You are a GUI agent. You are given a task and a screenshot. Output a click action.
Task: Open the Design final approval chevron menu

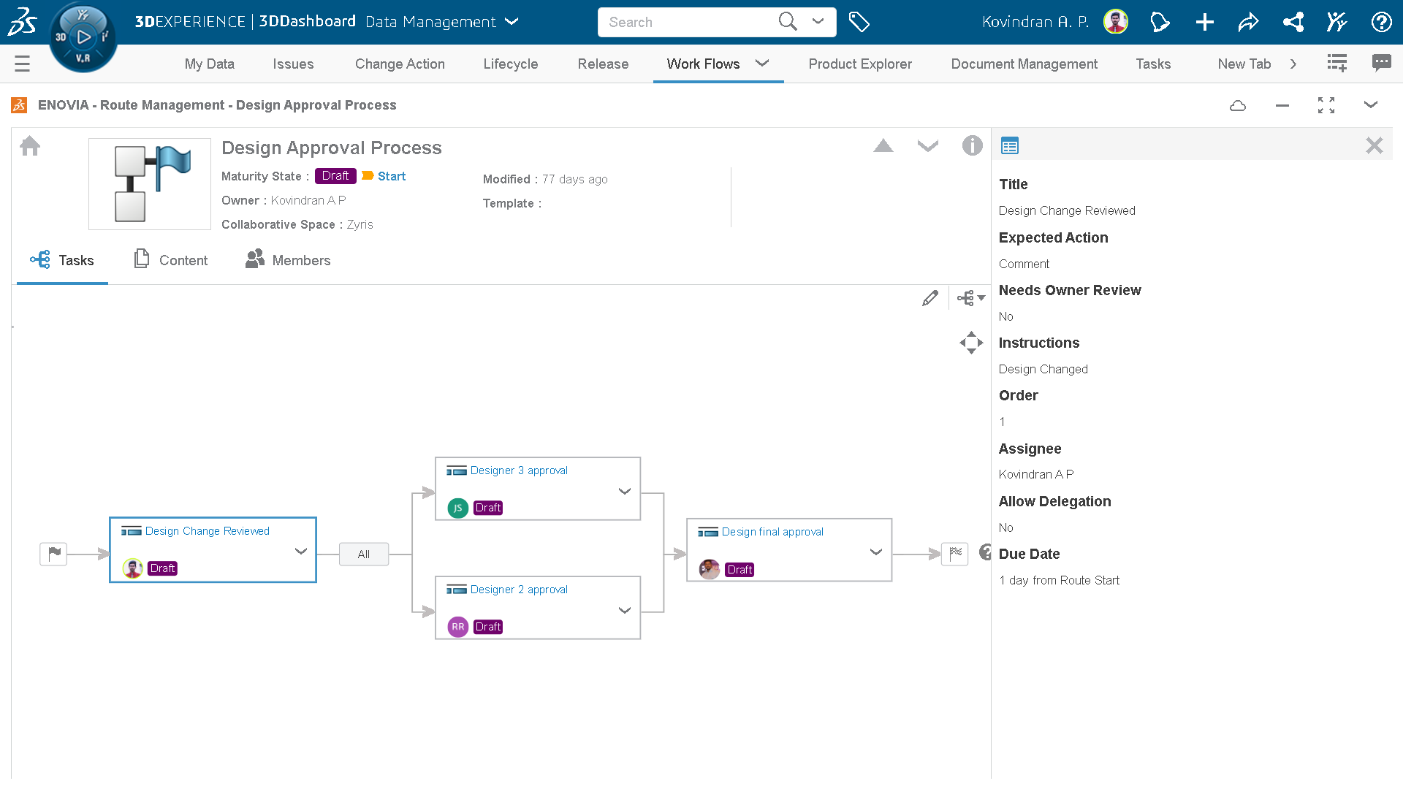pos(876,552)
